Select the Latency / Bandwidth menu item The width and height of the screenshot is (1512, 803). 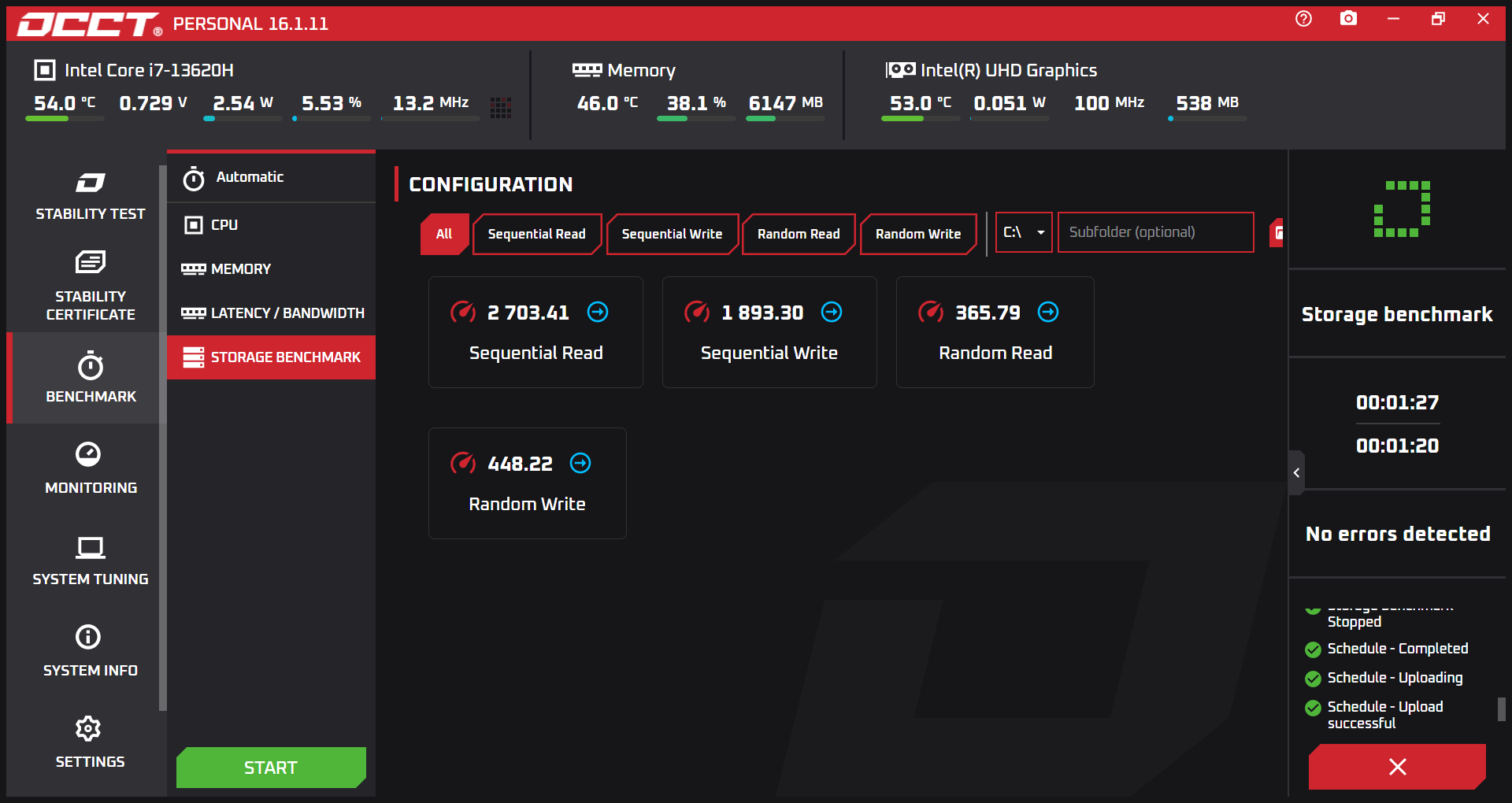coord(271,313)
